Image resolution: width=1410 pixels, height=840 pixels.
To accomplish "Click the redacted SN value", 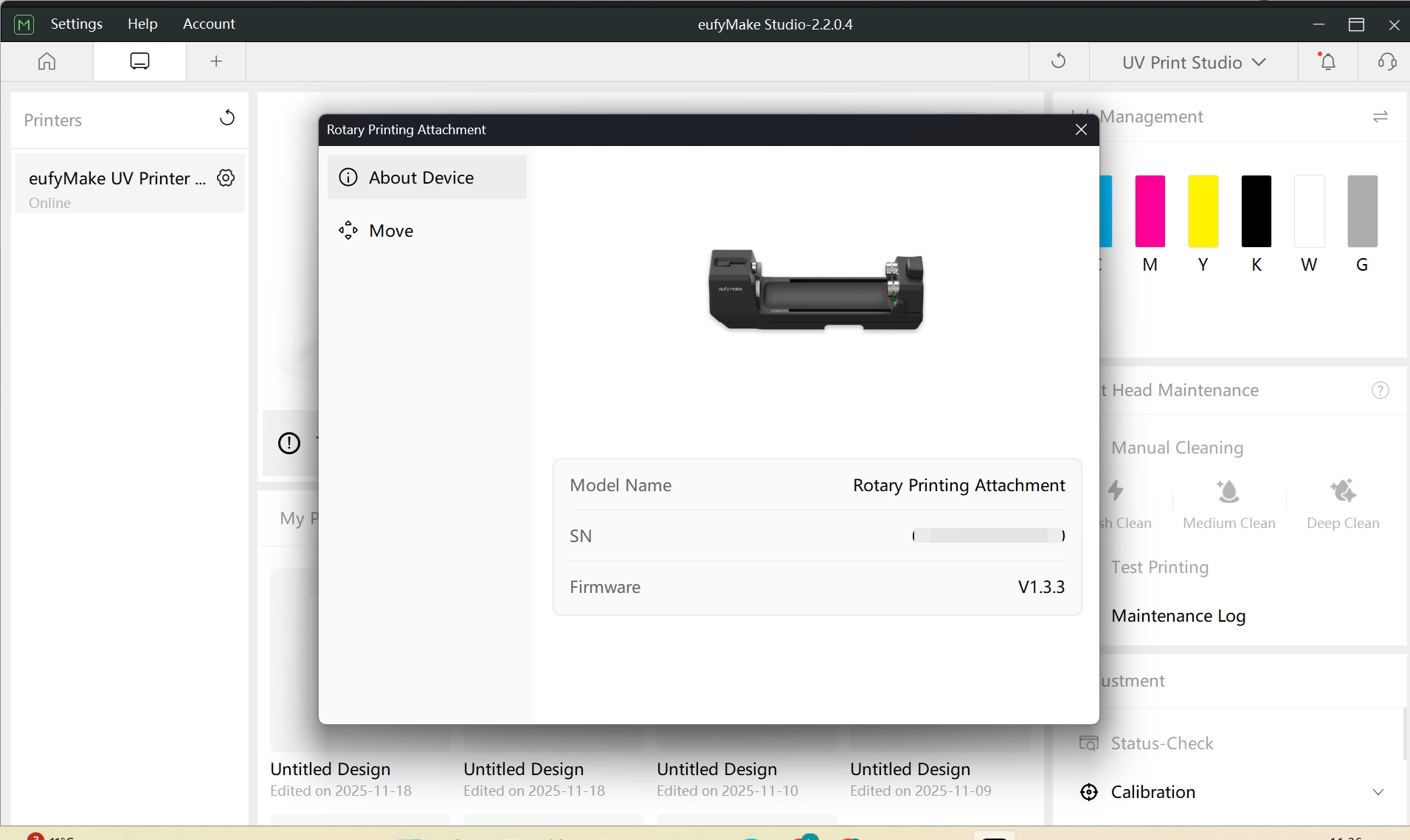I will (989, 536).
